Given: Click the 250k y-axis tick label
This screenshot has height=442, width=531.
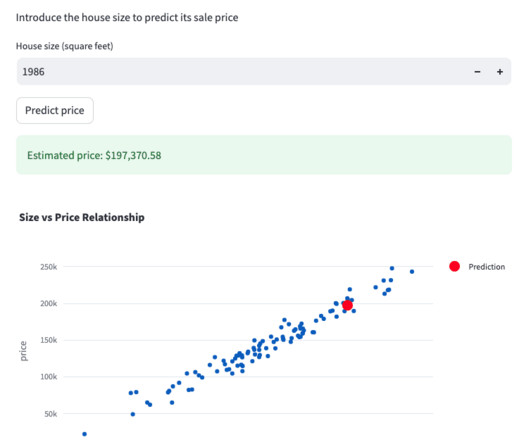Looking at the screenshot, I should coord(49,267).
